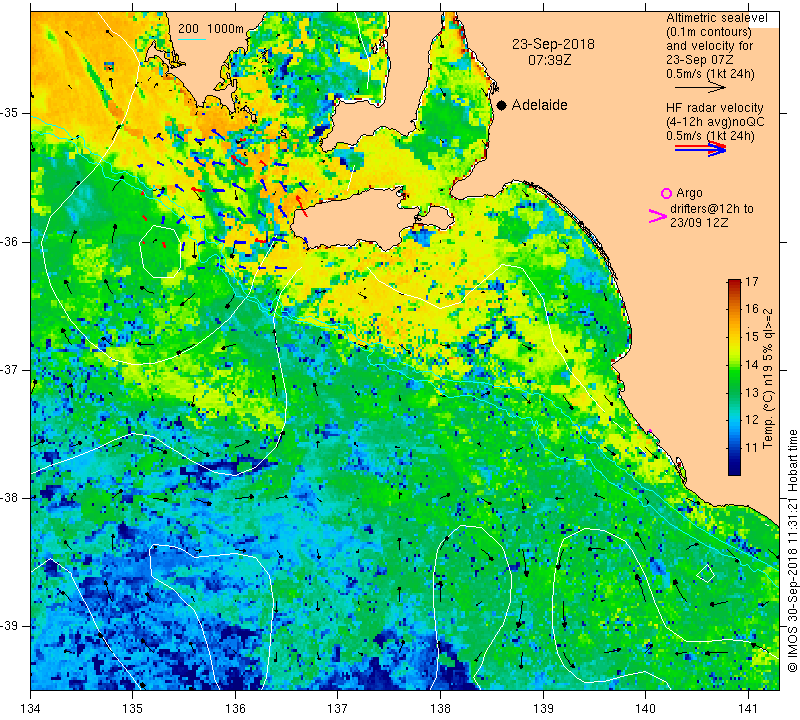800x720 pixels.
Task: Click the longitude label 138
Action: click(441, 709)
